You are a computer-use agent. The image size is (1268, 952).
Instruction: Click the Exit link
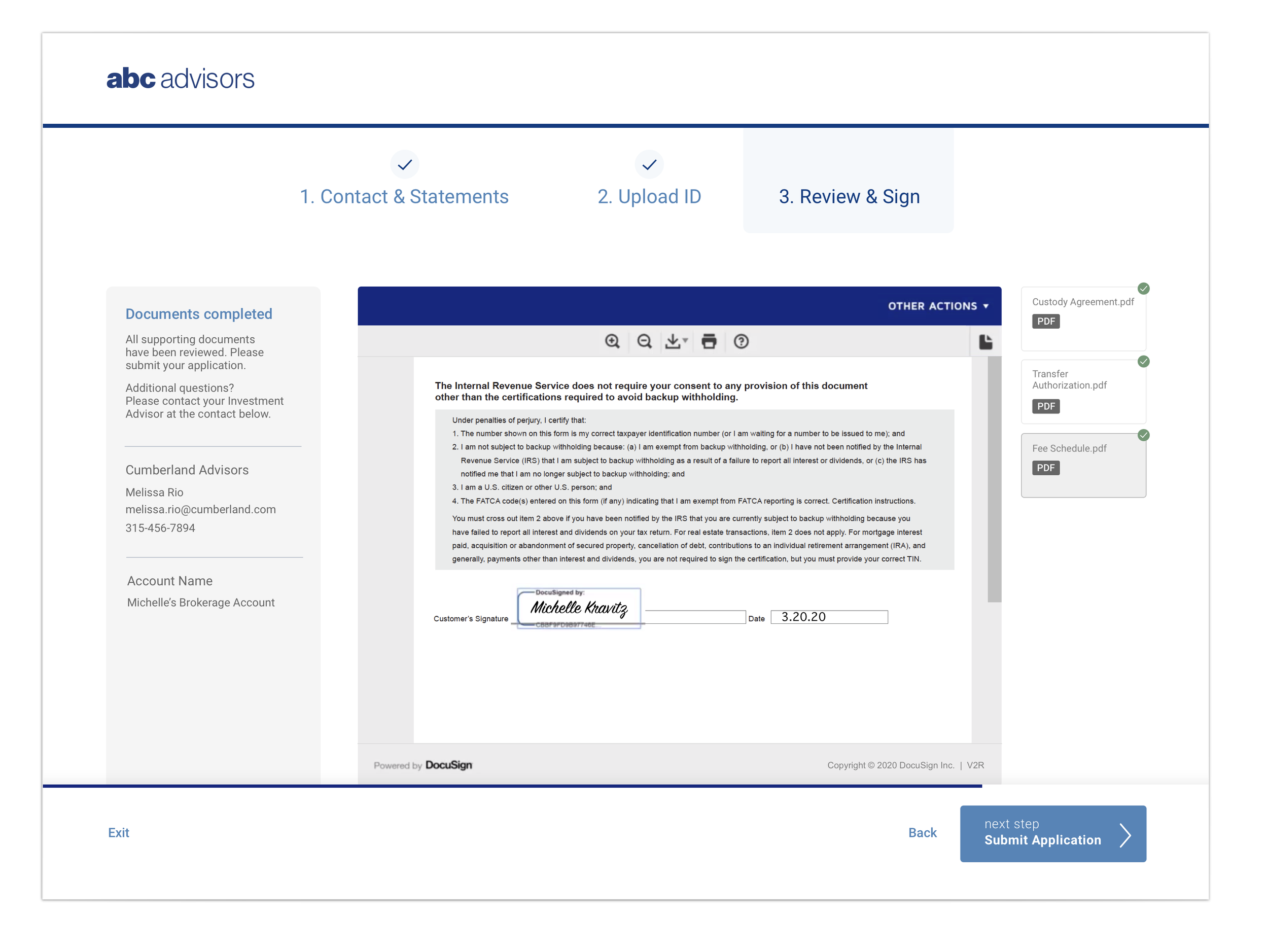[x=119, y=833]
